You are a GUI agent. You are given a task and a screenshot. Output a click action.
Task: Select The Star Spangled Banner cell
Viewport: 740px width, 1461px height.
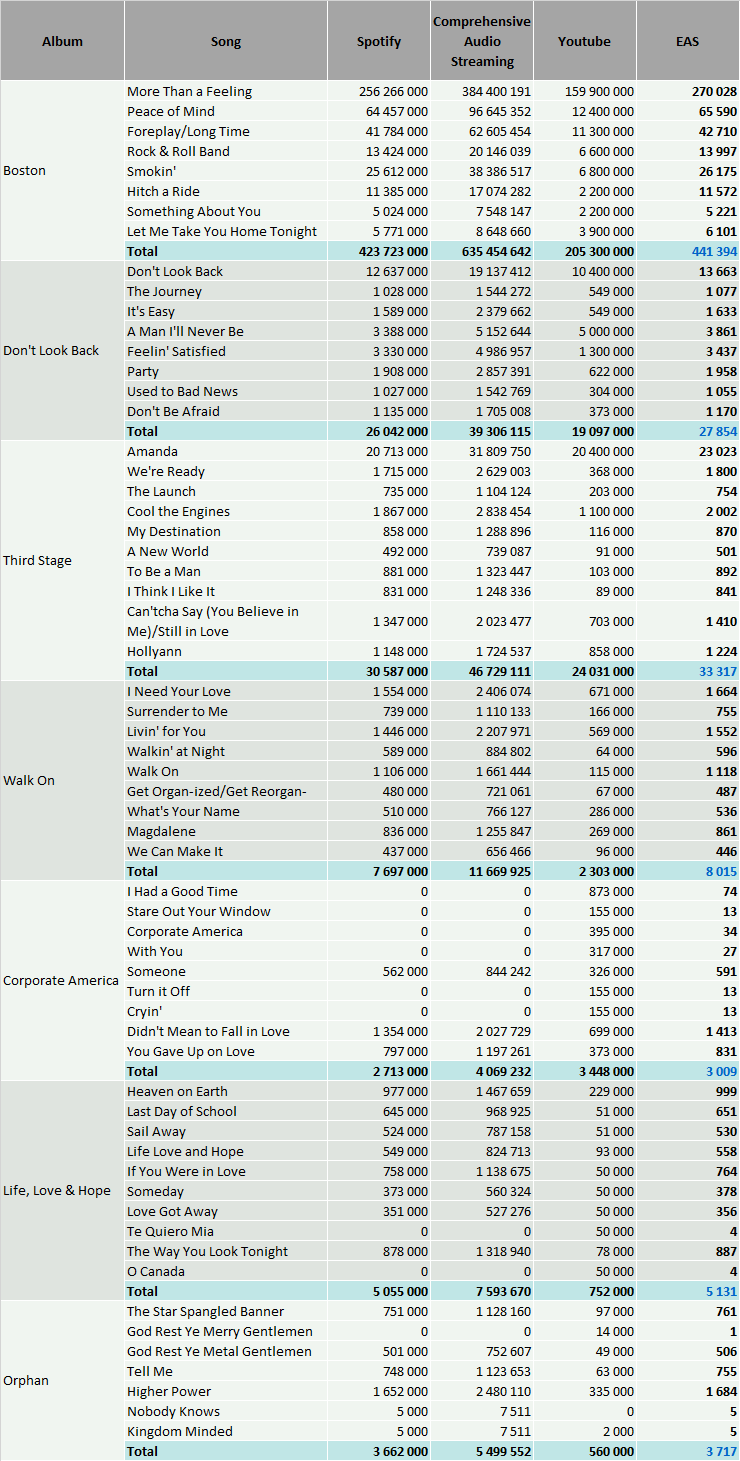[226, 1311]
